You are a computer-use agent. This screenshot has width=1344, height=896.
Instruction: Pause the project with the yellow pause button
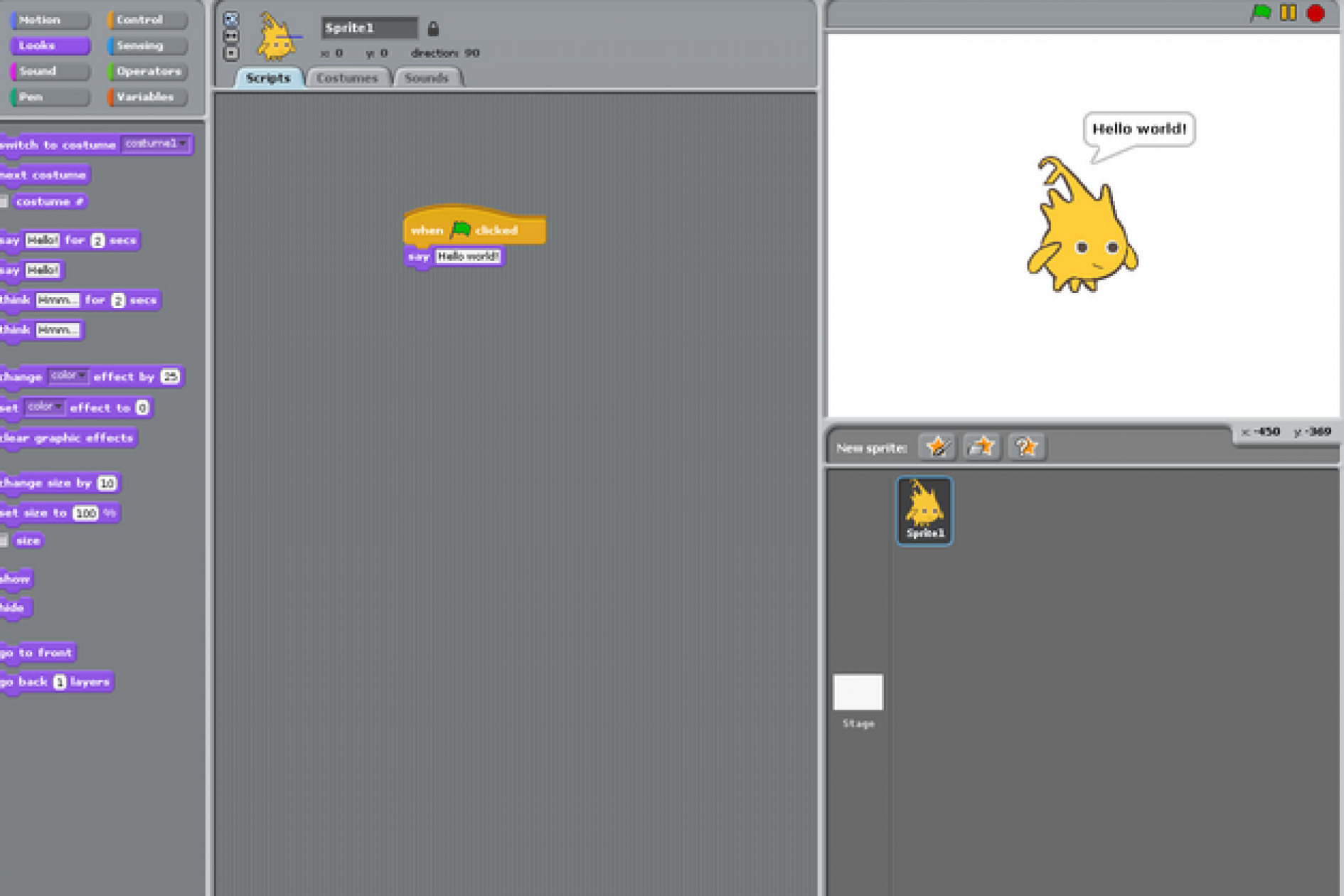[1288, 13]
